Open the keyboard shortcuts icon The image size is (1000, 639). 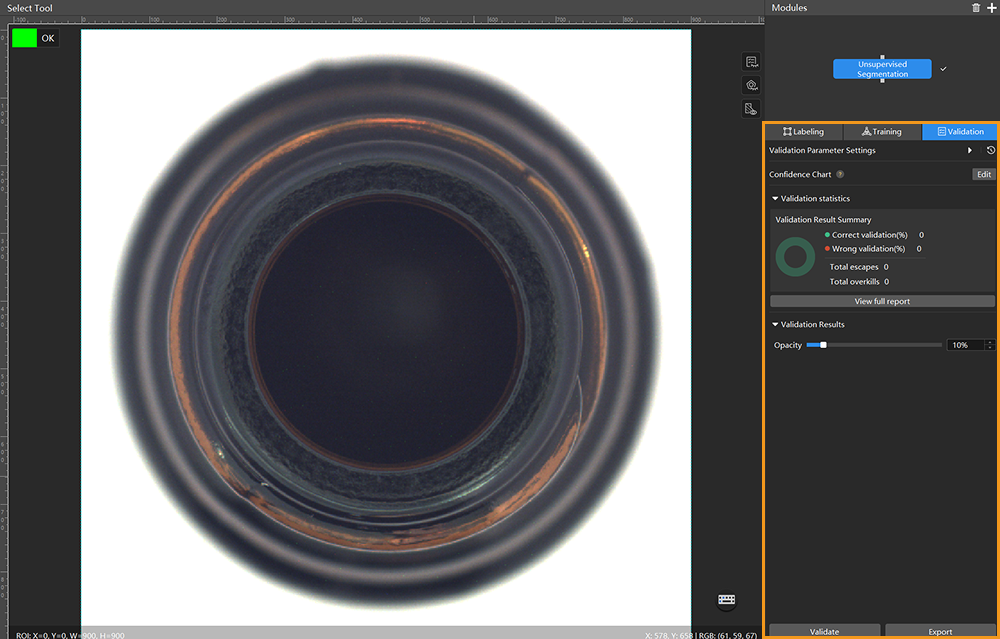(726, 600)
